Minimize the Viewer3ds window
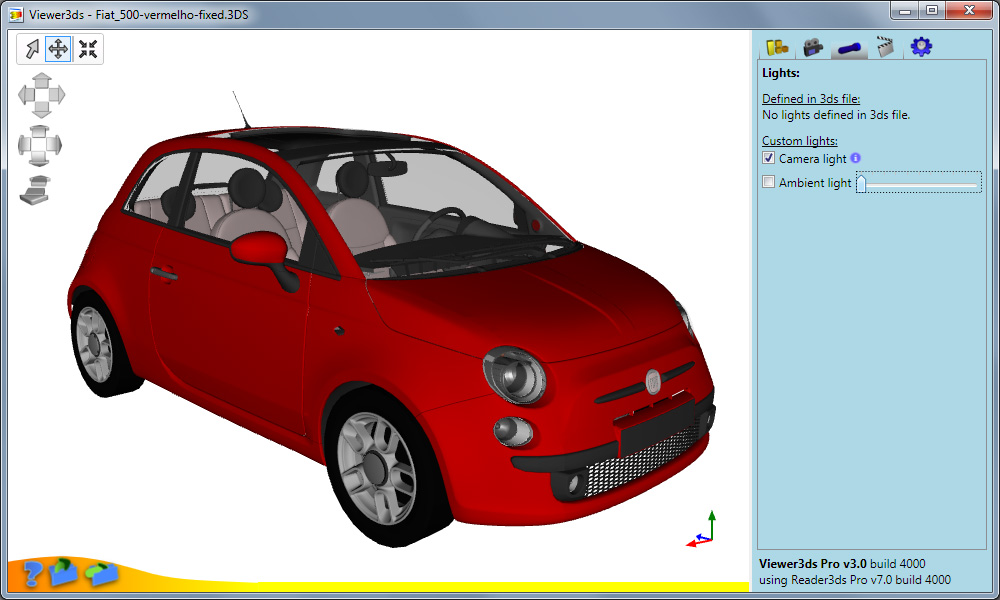1000x600 pixels. 905,11
